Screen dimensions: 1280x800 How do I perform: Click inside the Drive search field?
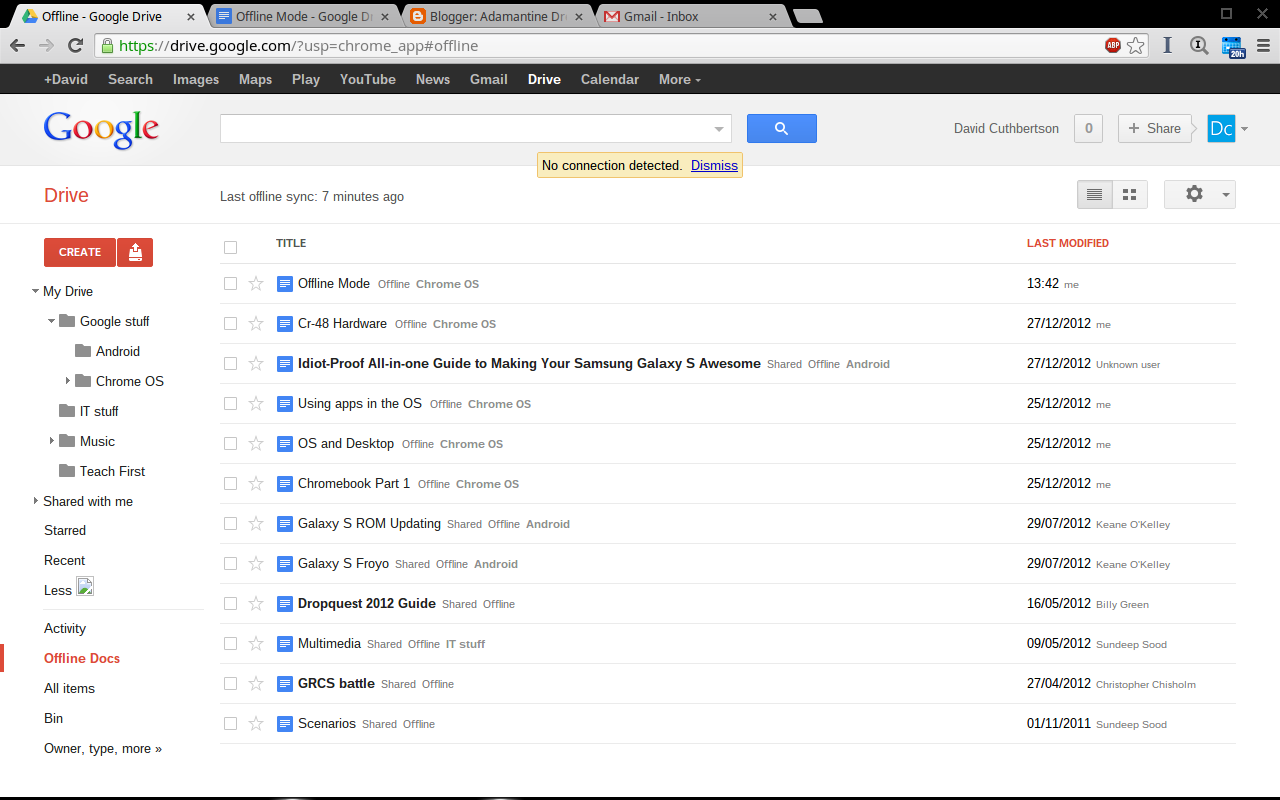click(465, 128)
